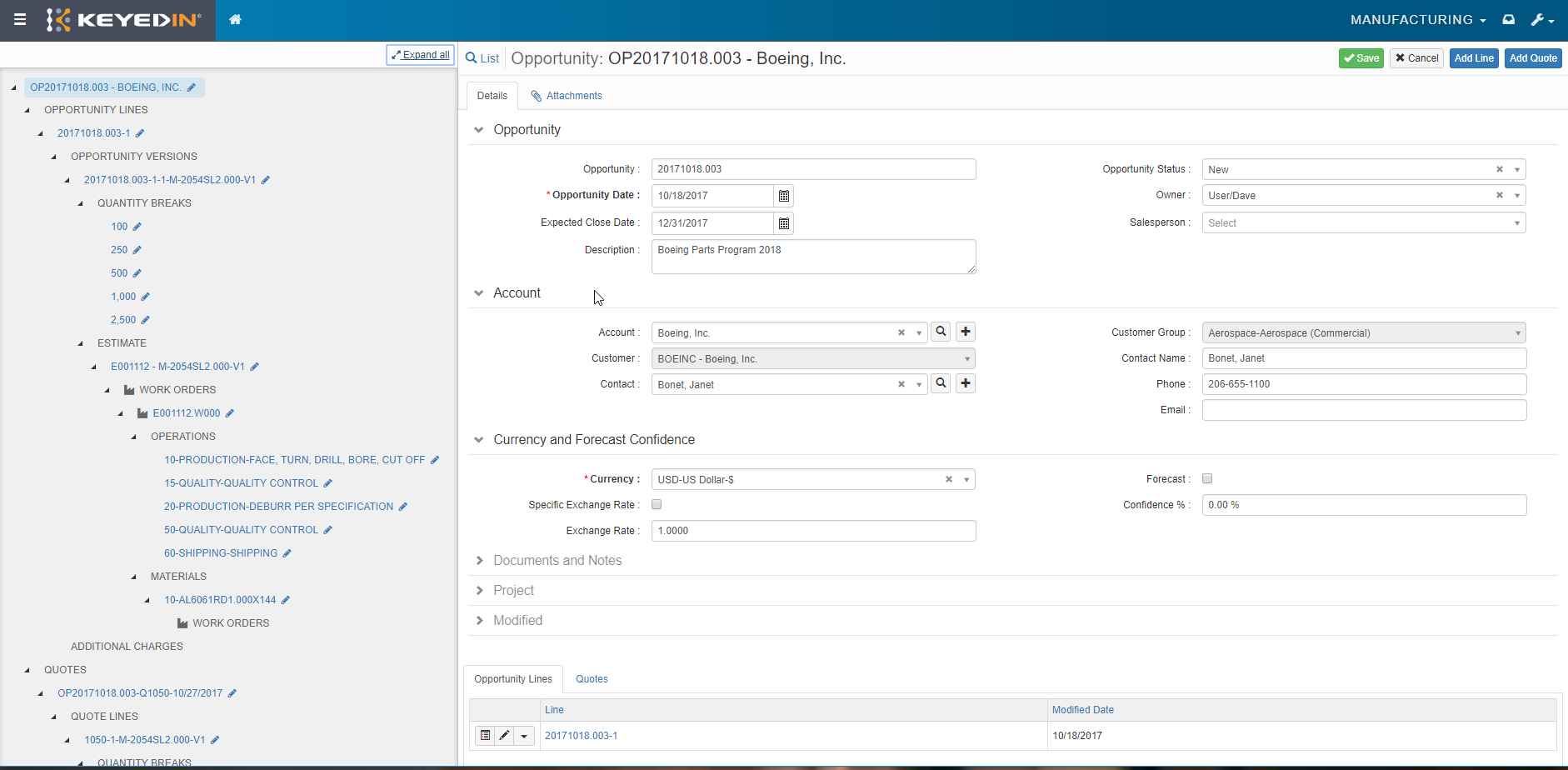Open the Expected Close Date calendar picker
The height and width of the screenshot is (770, 1568).
[783, 223]
